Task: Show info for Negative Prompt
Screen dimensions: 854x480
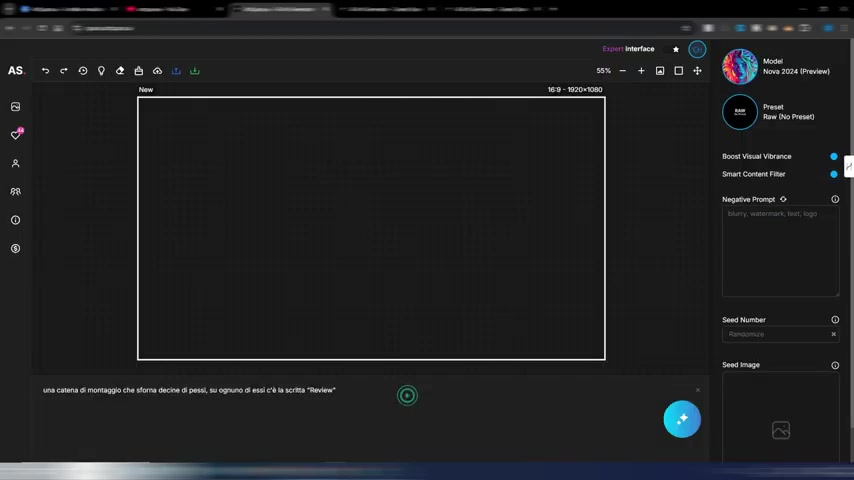Action: 835,199
